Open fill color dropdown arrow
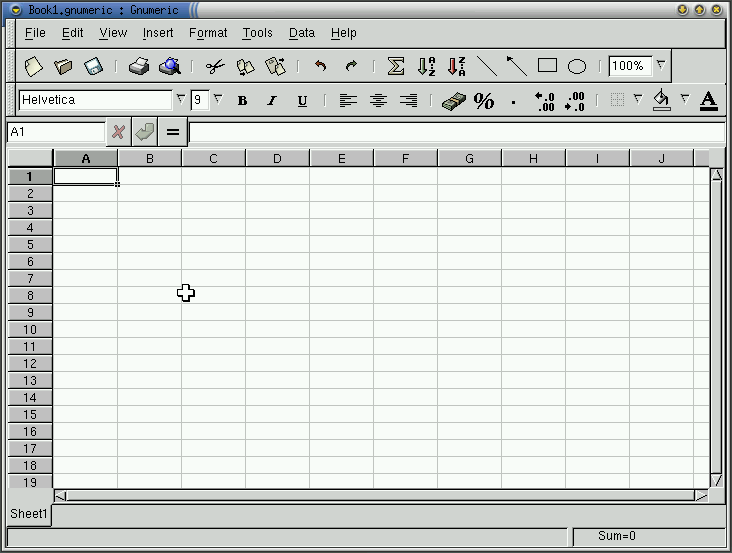The image size is (732, 553). point(684,98)
